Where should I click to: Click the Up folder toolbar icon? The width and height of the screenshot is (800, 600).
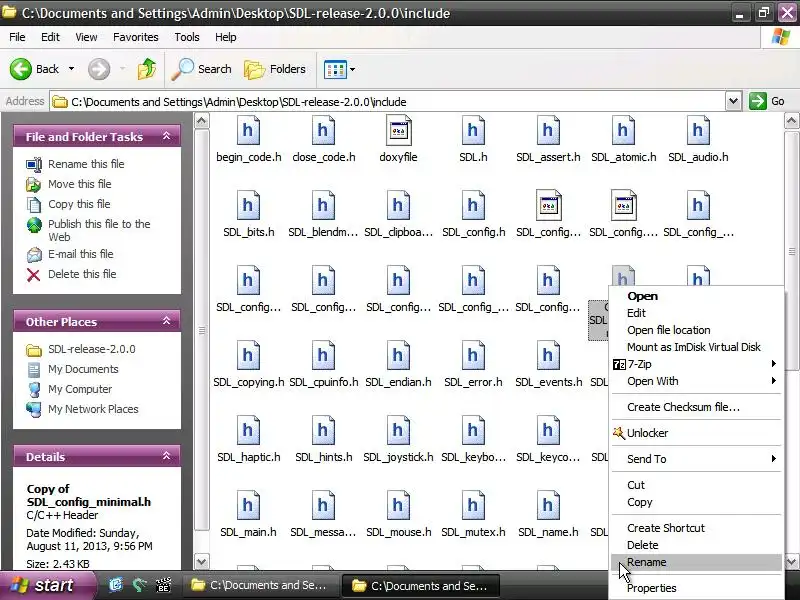[147, 69]
